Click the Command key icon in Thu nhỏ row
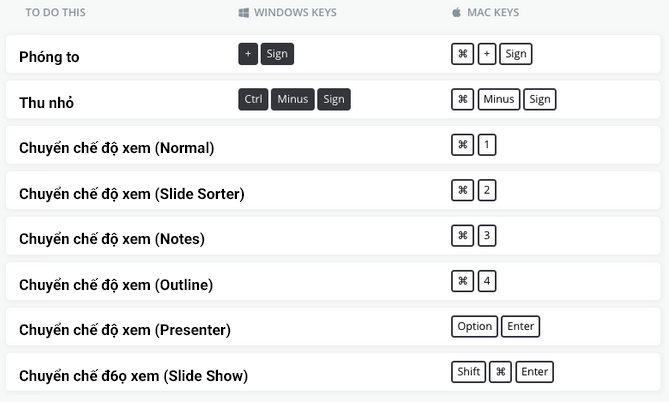 click(x=463, y=99)
